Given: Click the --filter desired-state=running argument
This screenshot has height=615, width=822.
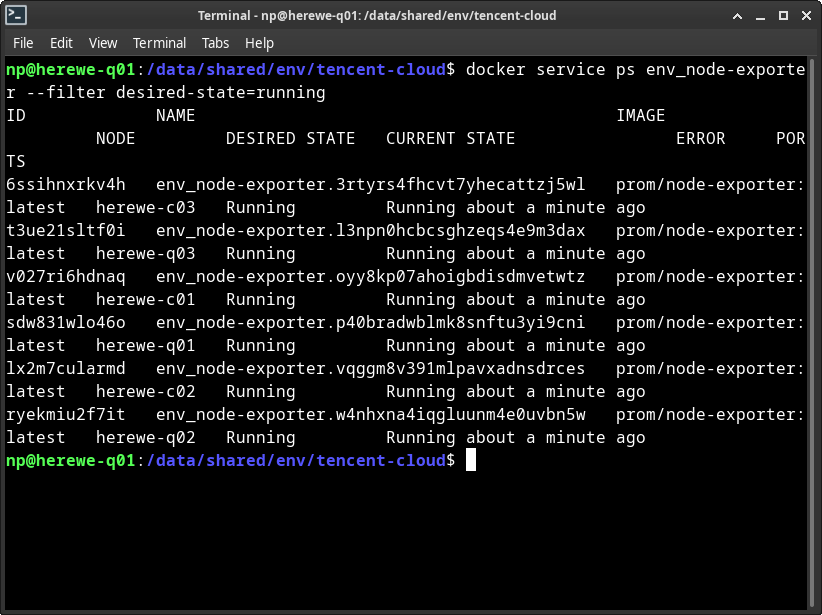Looking at the screenshot, I should click(x=176, y=93).
